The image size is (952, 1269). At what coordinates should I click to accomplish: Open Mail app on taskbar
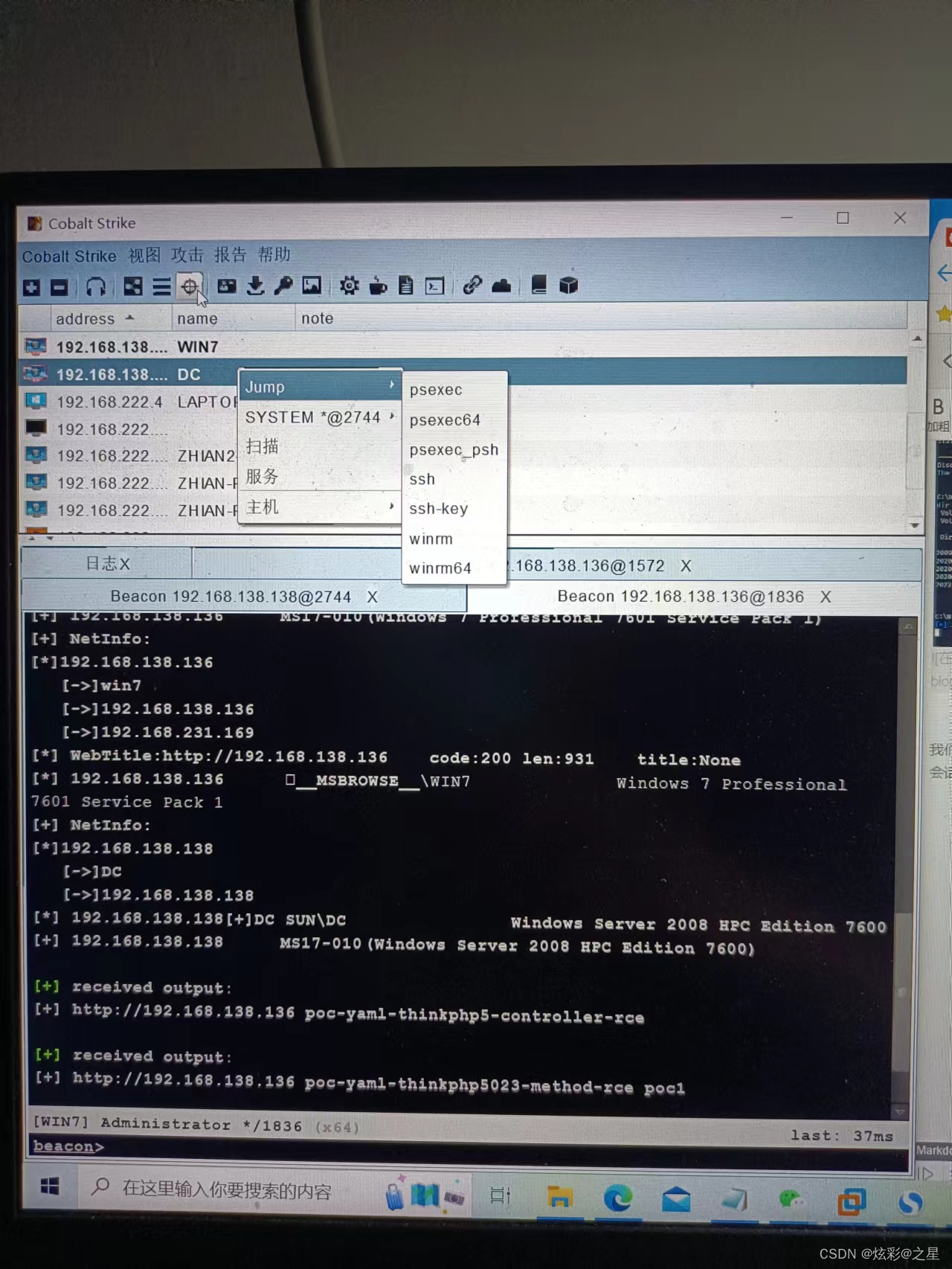(x=676, y=1200)
